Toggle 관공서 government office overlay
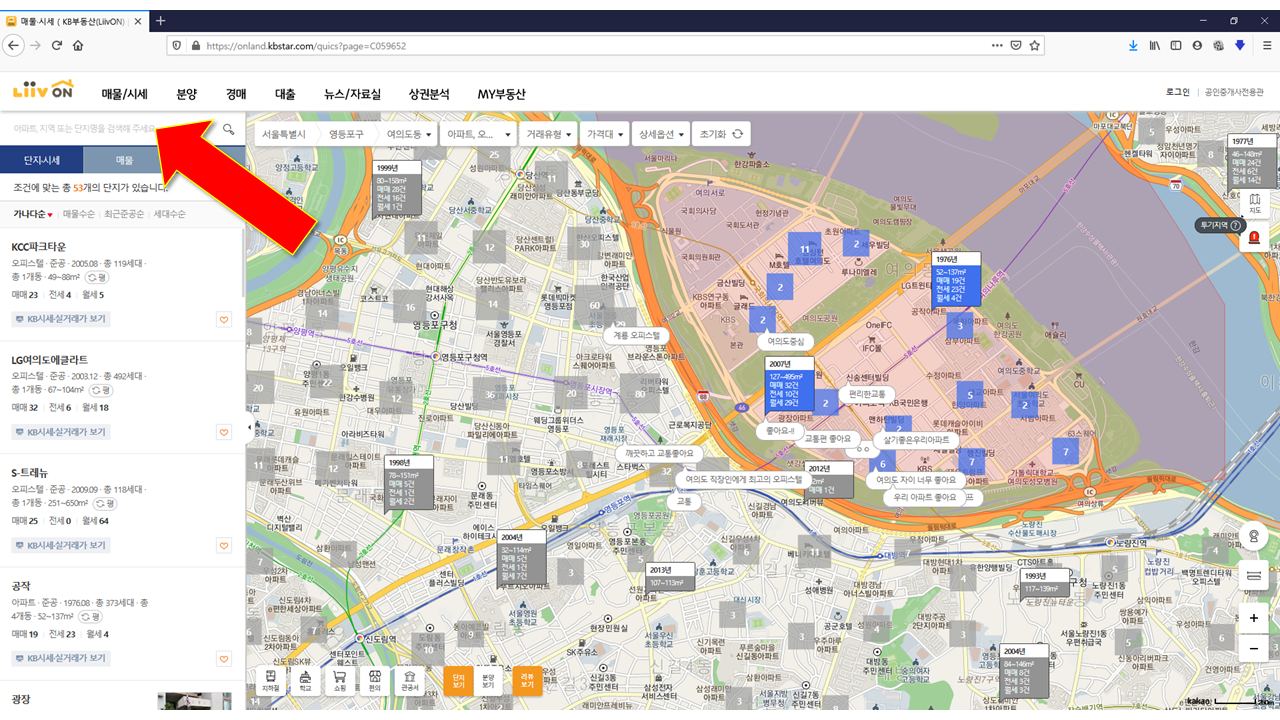The image size is (1280, 720). [409, 681]
